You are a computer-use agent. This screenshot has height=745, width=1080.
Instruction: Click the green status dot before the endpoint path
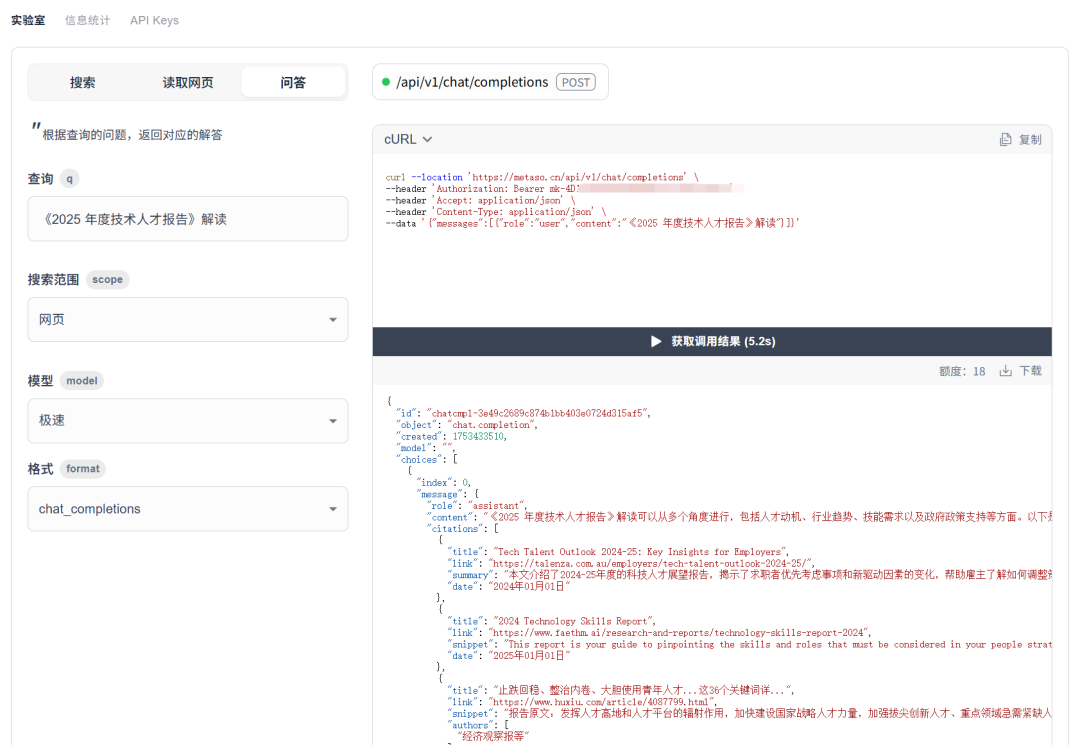pyautogui.click(x=388, y=82)
